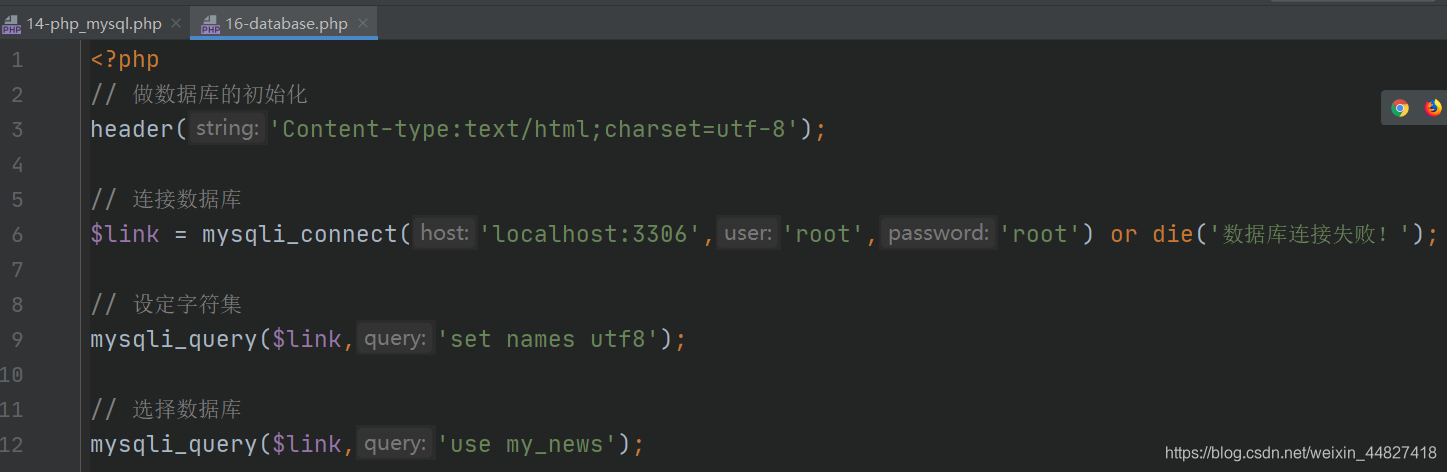The height and width of the screenshot is (472, 1447).
Task: Click line number 12 in gutter
Action: (x=12, y=445)
